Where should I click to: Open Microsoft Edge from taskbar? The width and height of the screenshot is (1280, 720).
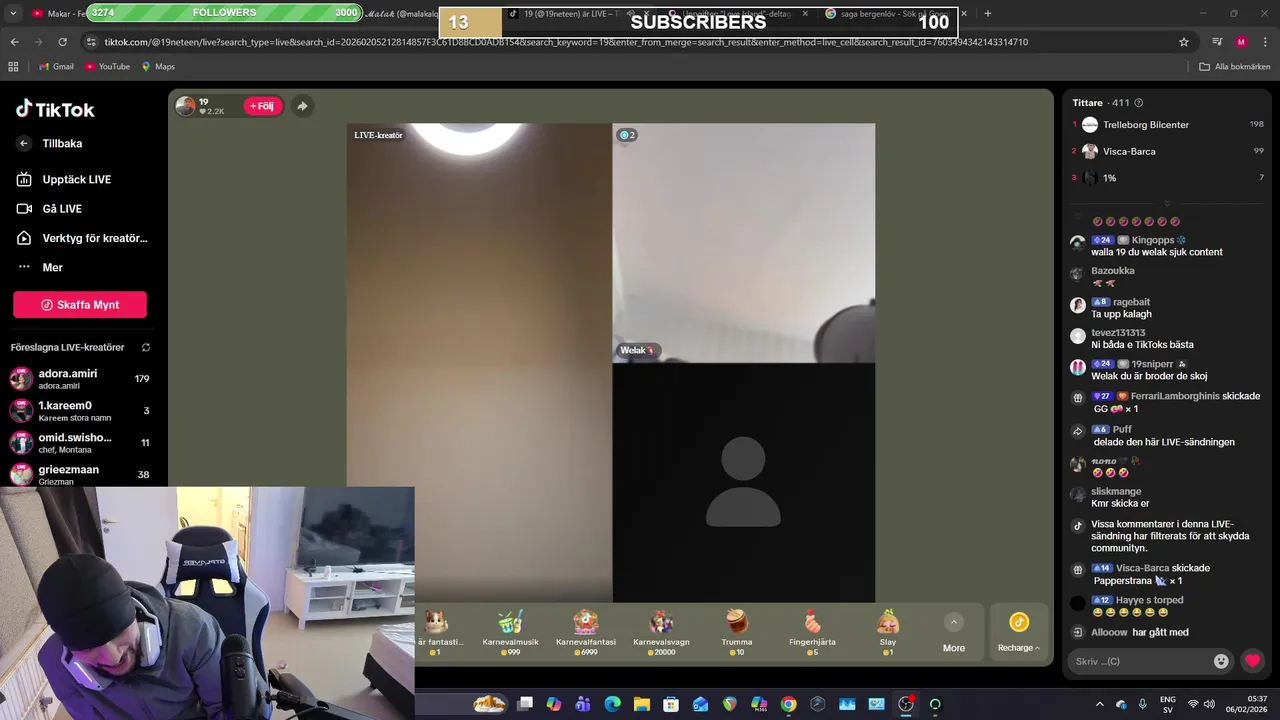point(612,704)
